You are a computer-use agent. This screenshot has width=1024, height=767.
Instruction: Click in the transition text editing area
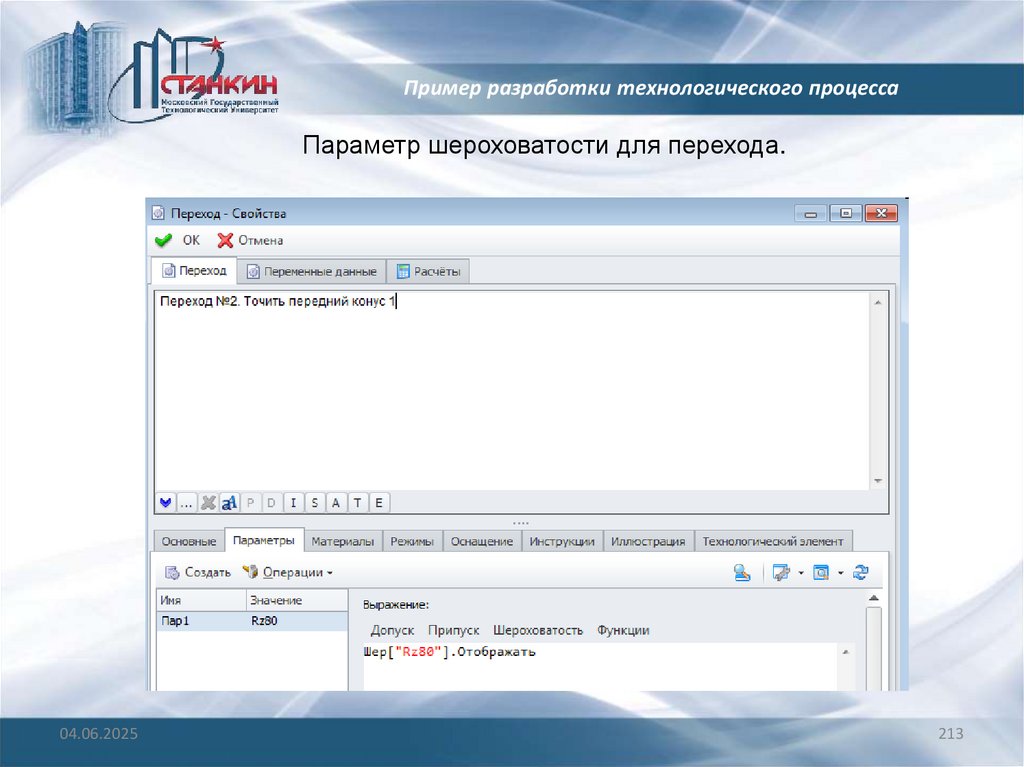pos(513,391)
